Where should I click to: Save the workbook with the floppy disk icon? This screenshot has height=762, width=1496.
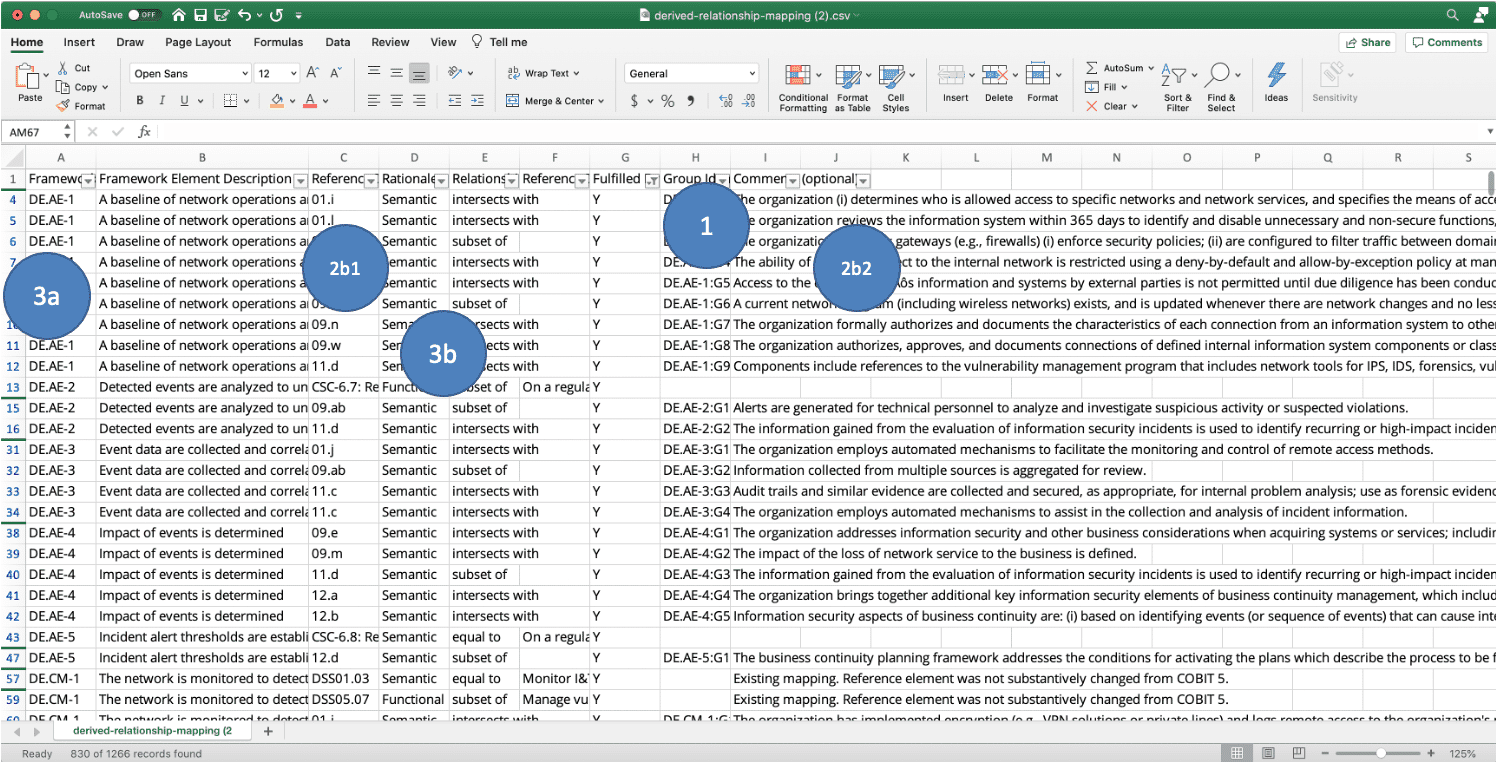200,15
